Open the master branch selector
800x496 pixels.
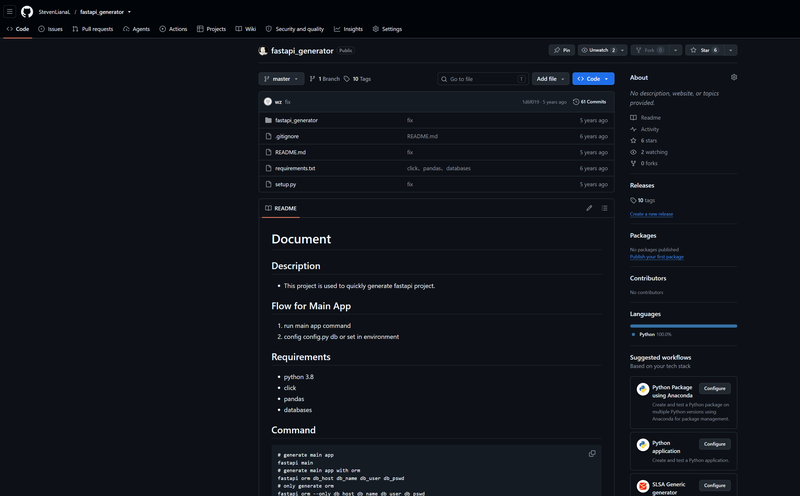281,79
